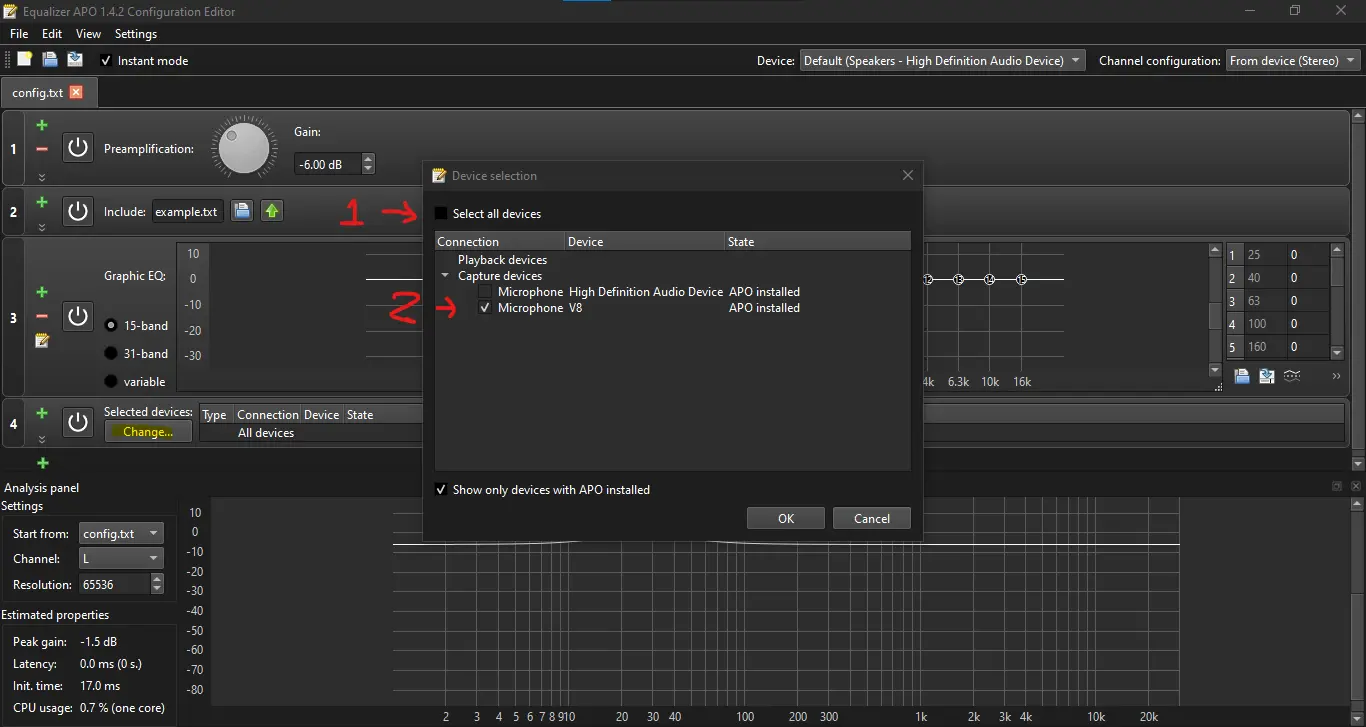Expand more options on the Selected devices row
Screen dimensions: 1366x727
point(42,439)
